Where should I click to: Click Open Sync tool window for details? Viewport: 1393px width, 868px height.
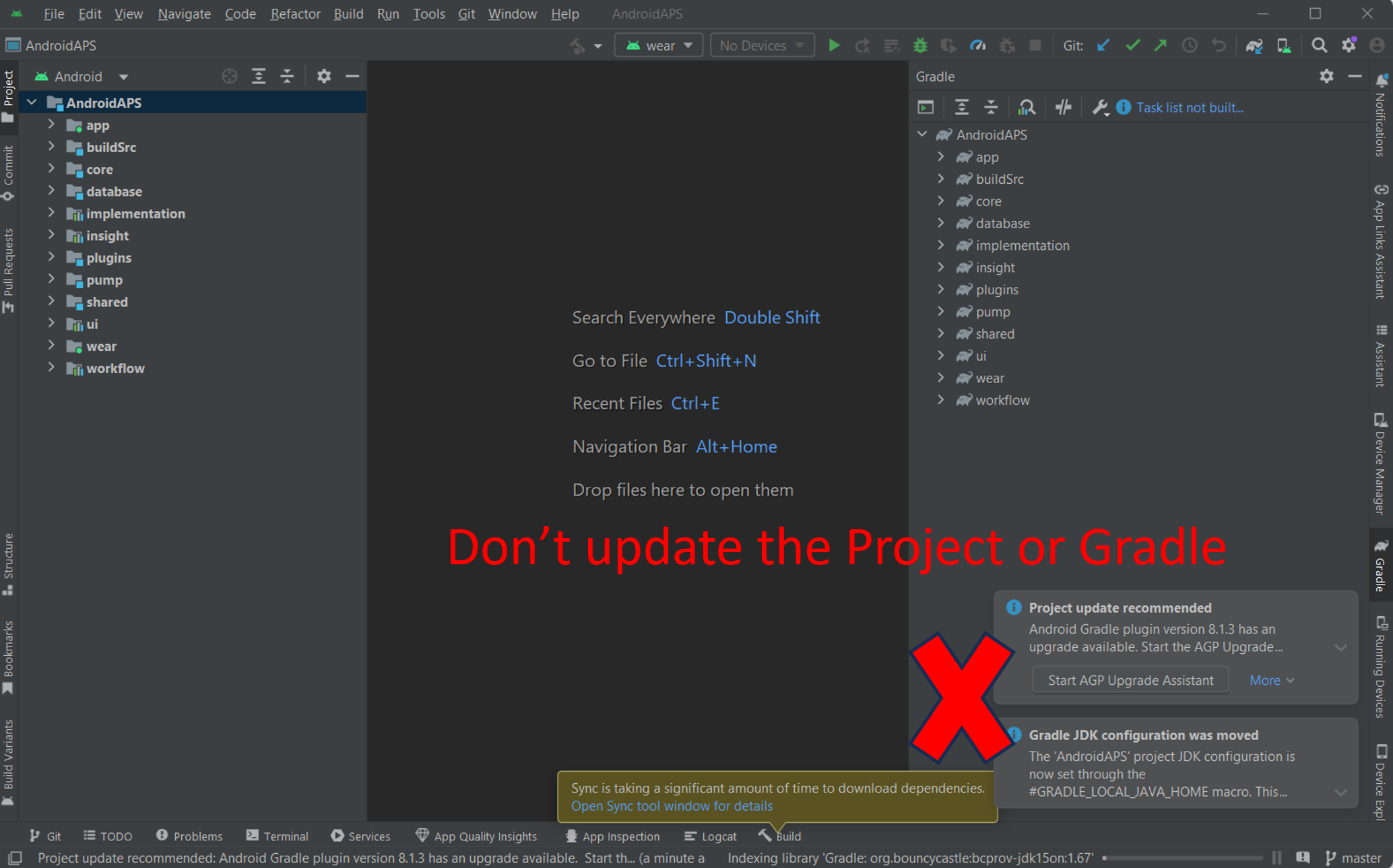(x=672, y=806)
